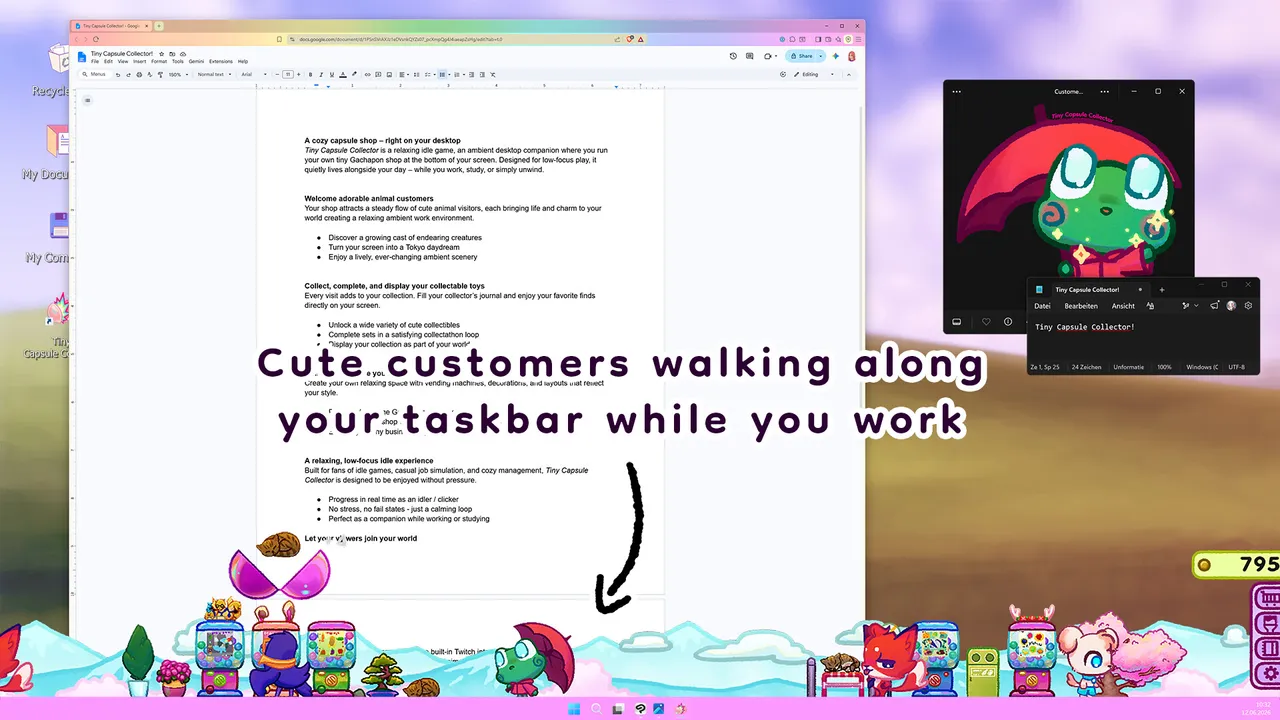
Task: Open the Normal text style dropdown
Action: coord(214,74)
